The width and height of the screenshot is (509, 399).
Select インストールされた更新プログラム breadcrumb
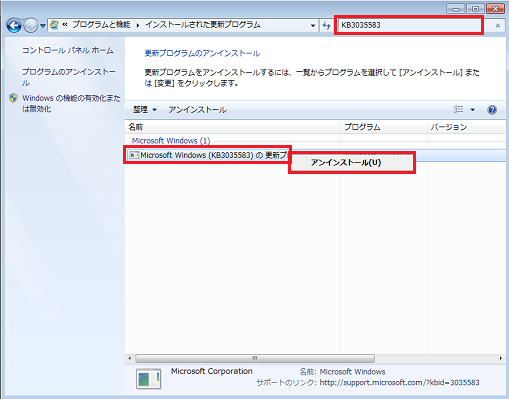tap(203, 25)
